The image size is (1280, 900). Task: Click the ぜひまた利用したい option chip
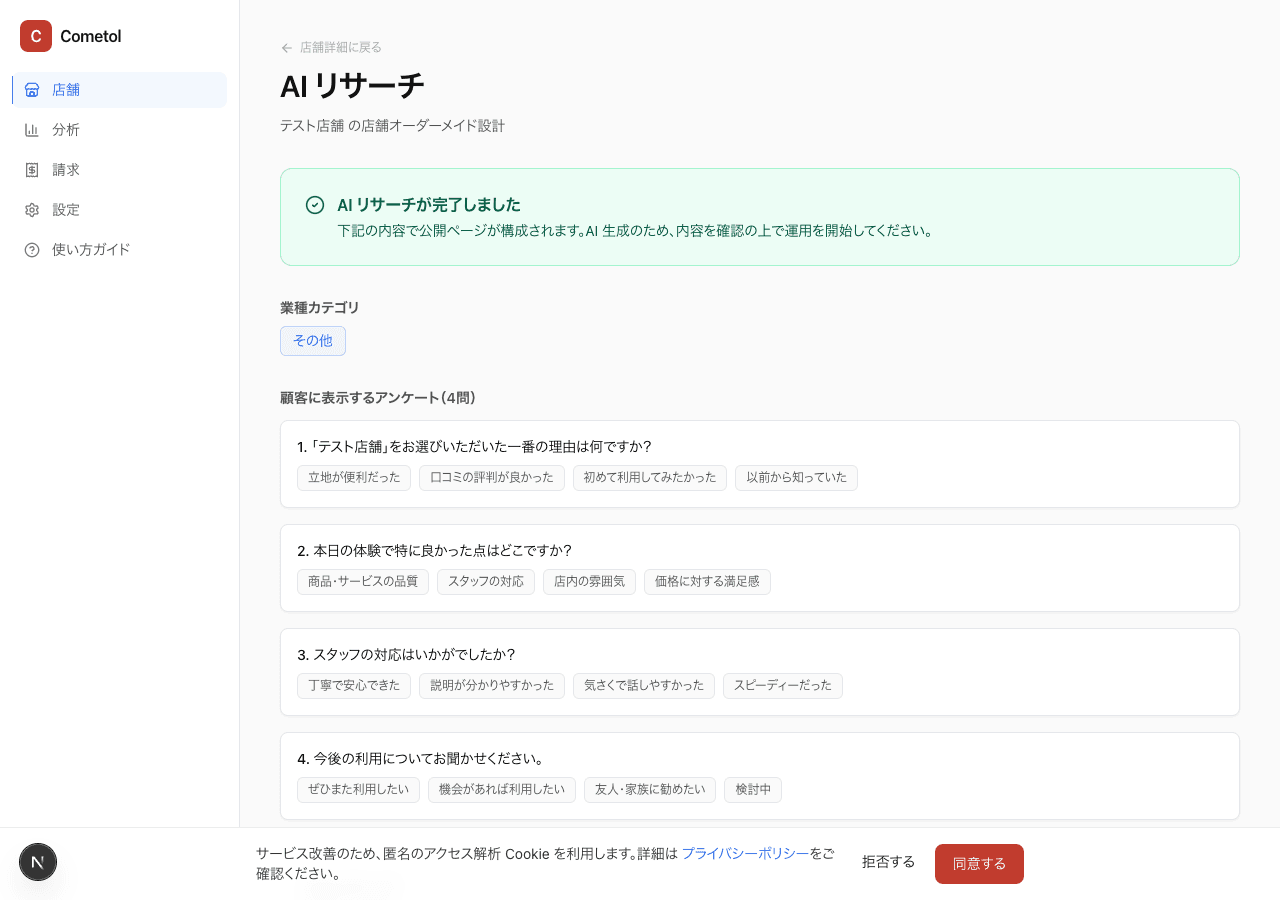[358, 790]
